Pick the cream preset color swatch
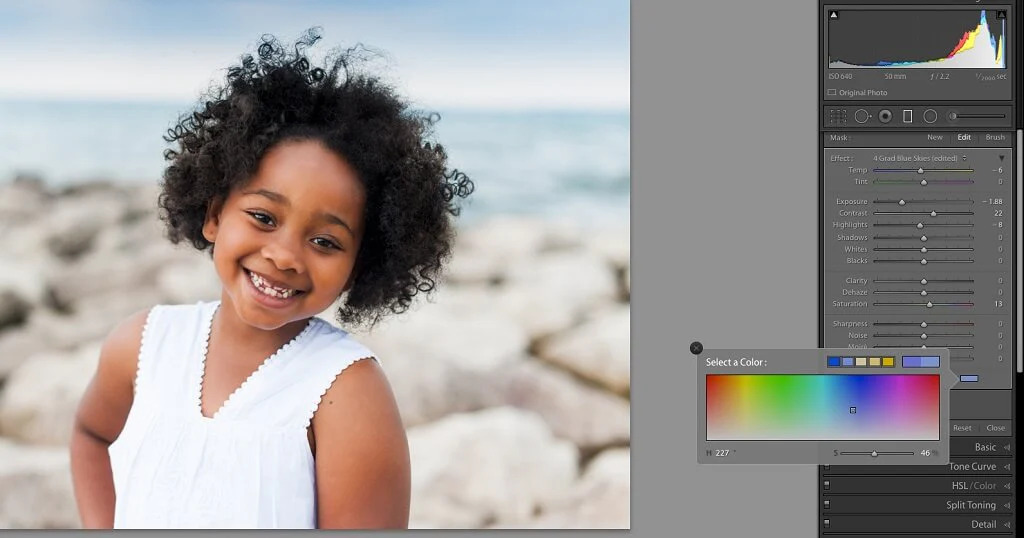The height and width of the screenshot is (538, 1024). (x=861, y=362)
